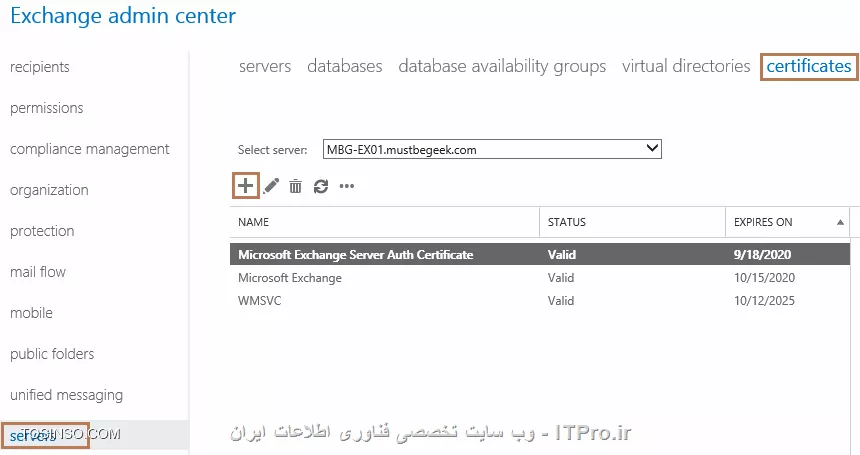Click Valid status of WMSVC certificate

pyautogui.click(x=561, y=300)
